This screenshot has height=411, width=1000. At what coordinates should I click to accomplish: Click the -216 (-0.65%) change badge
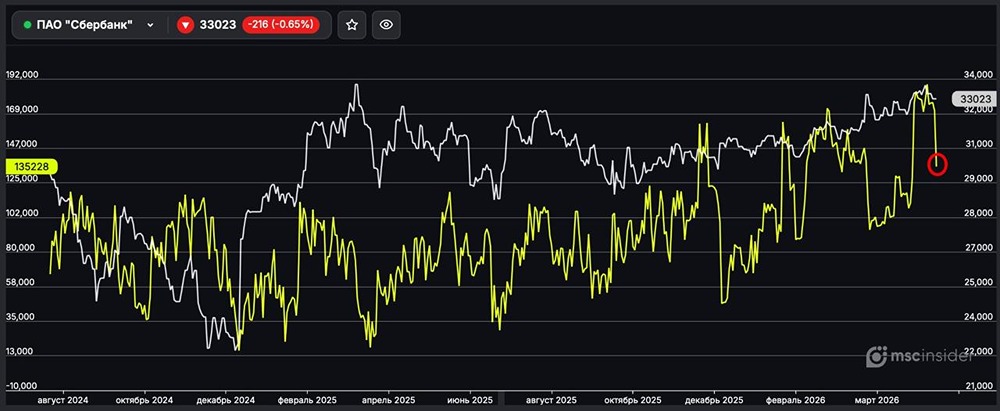coord(281,25)
